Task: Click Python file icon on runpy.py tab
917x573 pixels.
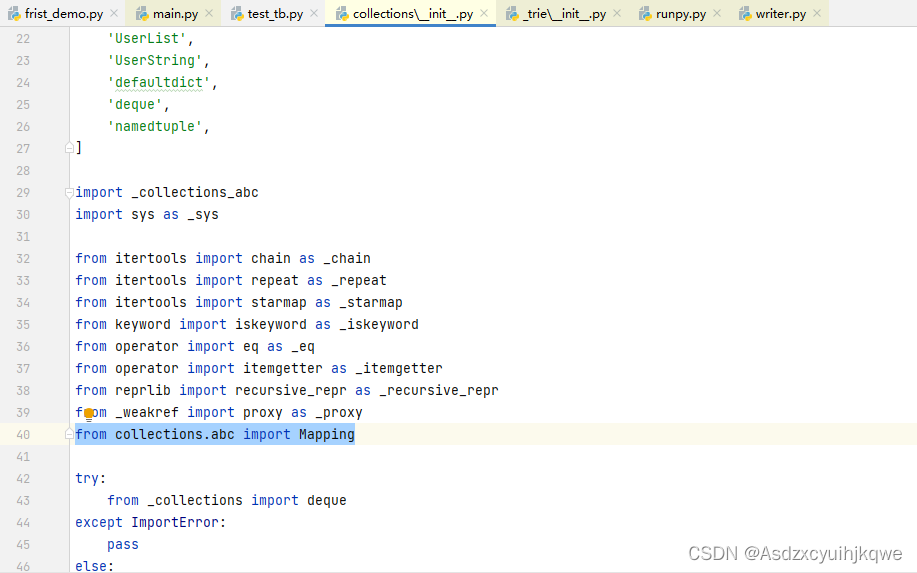Action: point(645,14)
